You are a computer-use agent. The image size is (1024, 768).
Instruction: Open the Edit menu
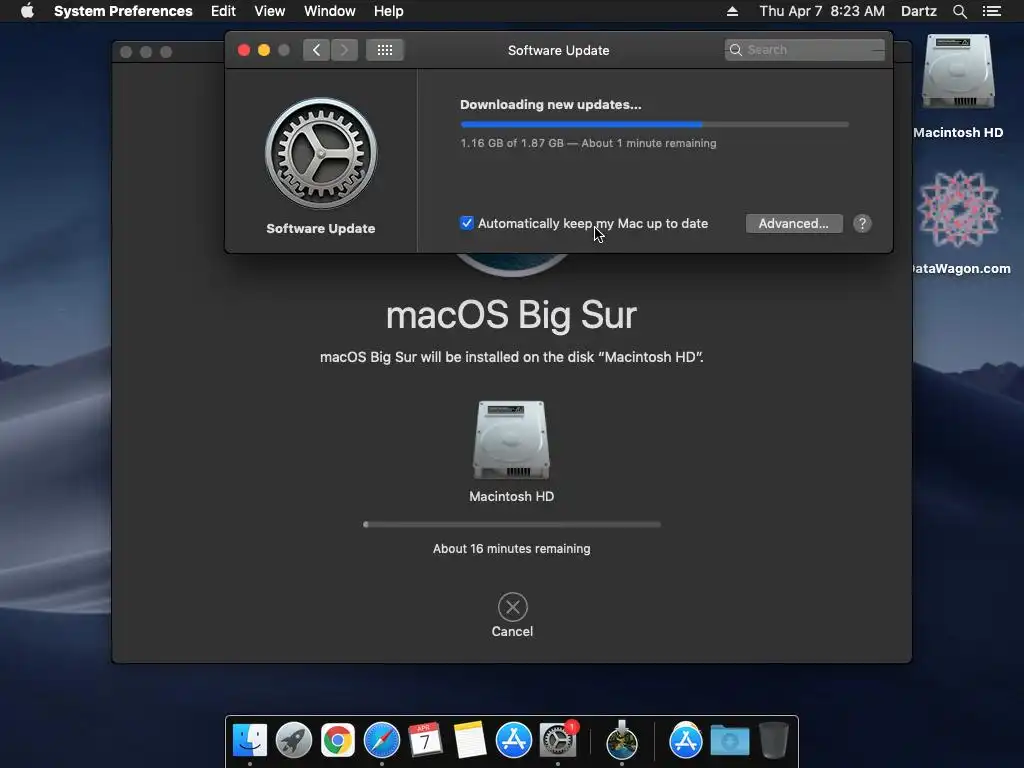223,11
